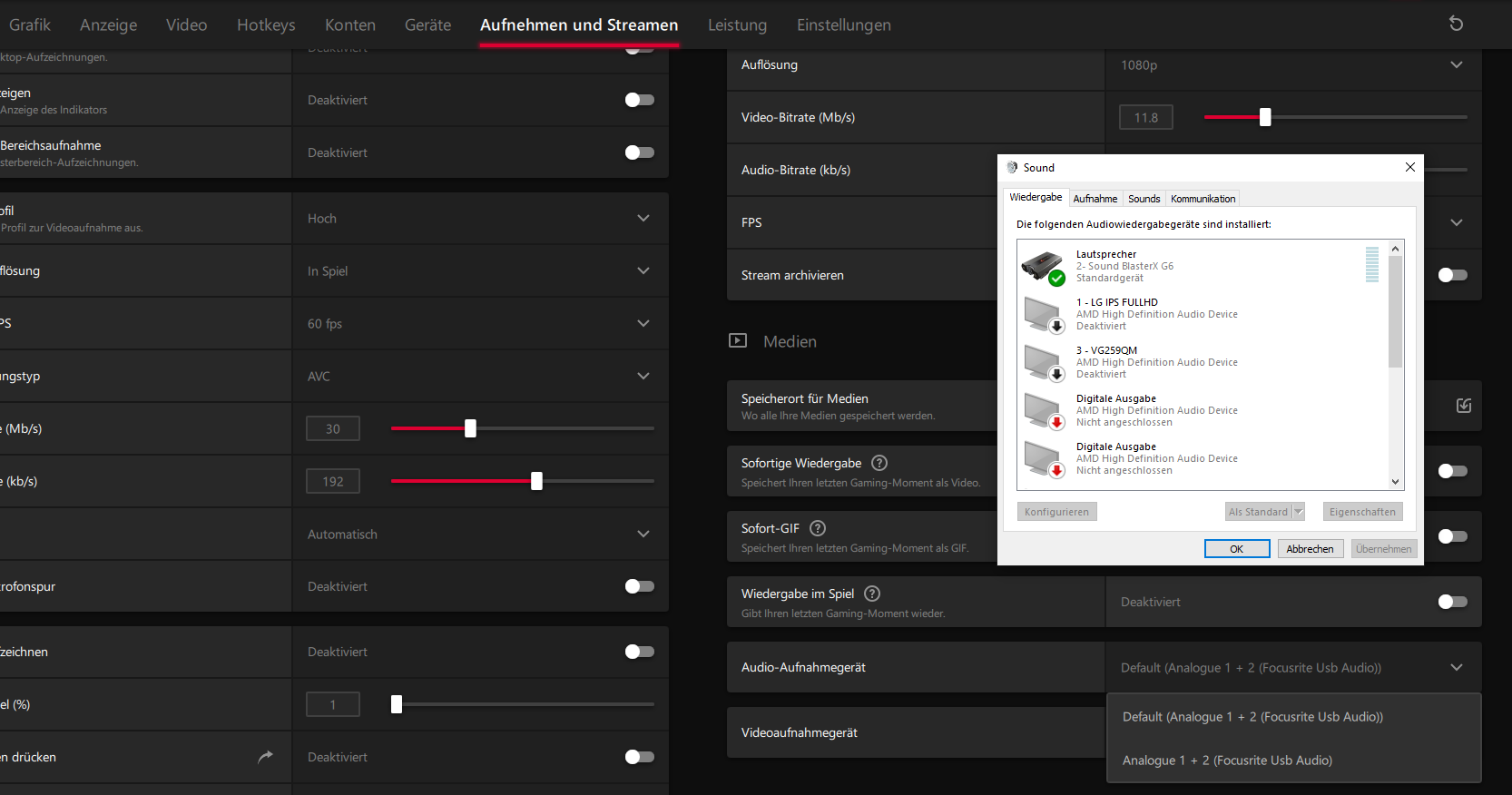Viewport: 1512px width, 795px height.
Task: Click the Eigenschaften button
Action: [x=1362, y=512]
